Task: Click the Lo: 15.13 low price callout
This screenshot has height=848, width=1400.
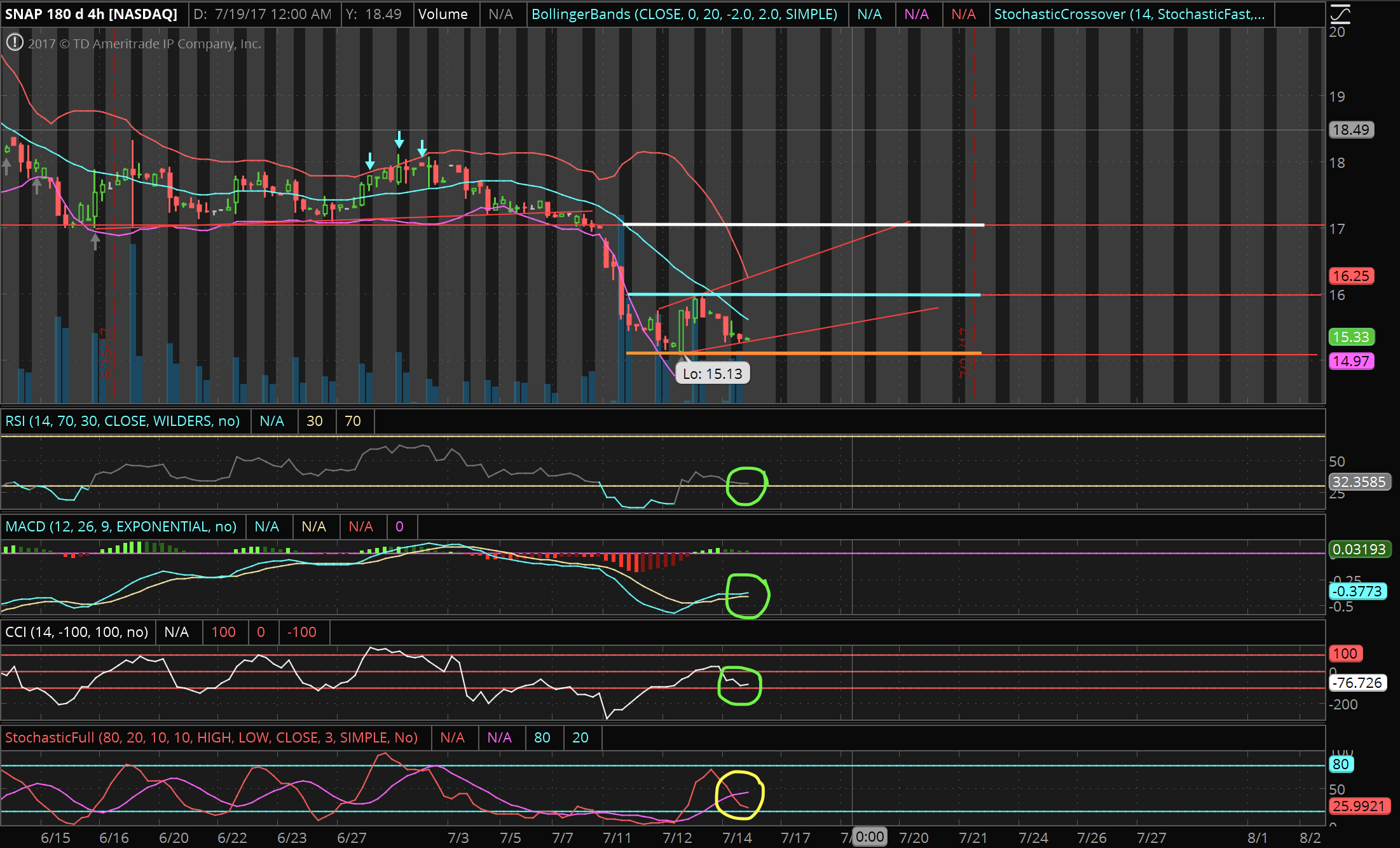Action: click(712, 374)
